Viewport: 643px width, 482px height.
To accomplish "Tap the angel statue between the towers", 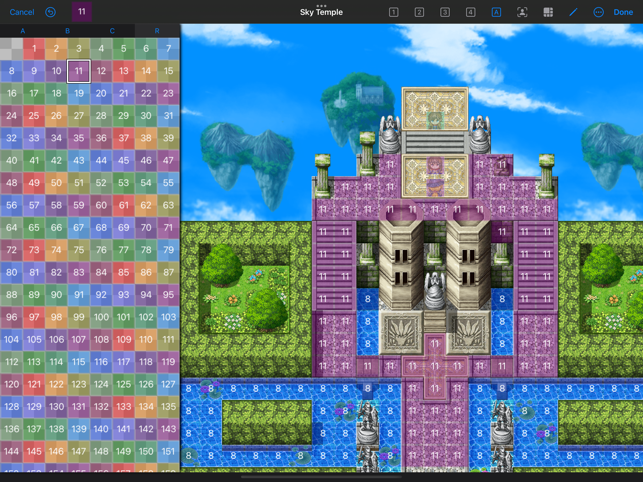I will [x=435, y=290].
